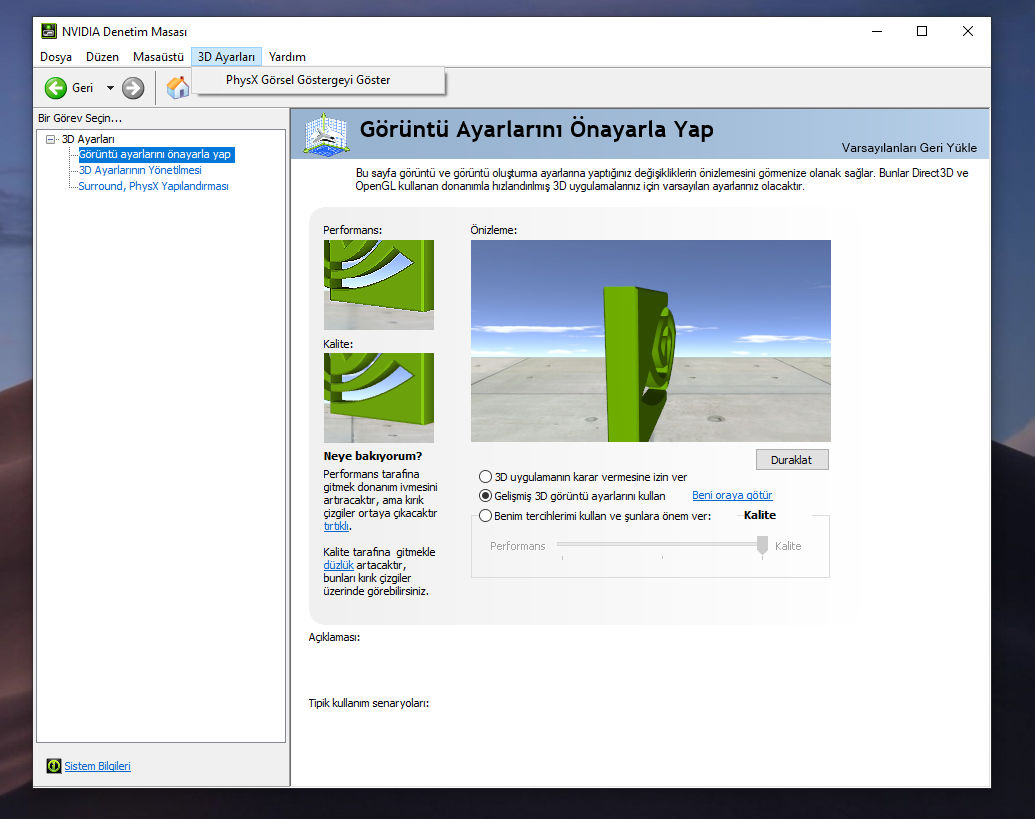Viewport: 1035px width, 819px height.
Task: Click 'Varsayılanları Geri Yükle' link
Action: pos(909,148)
